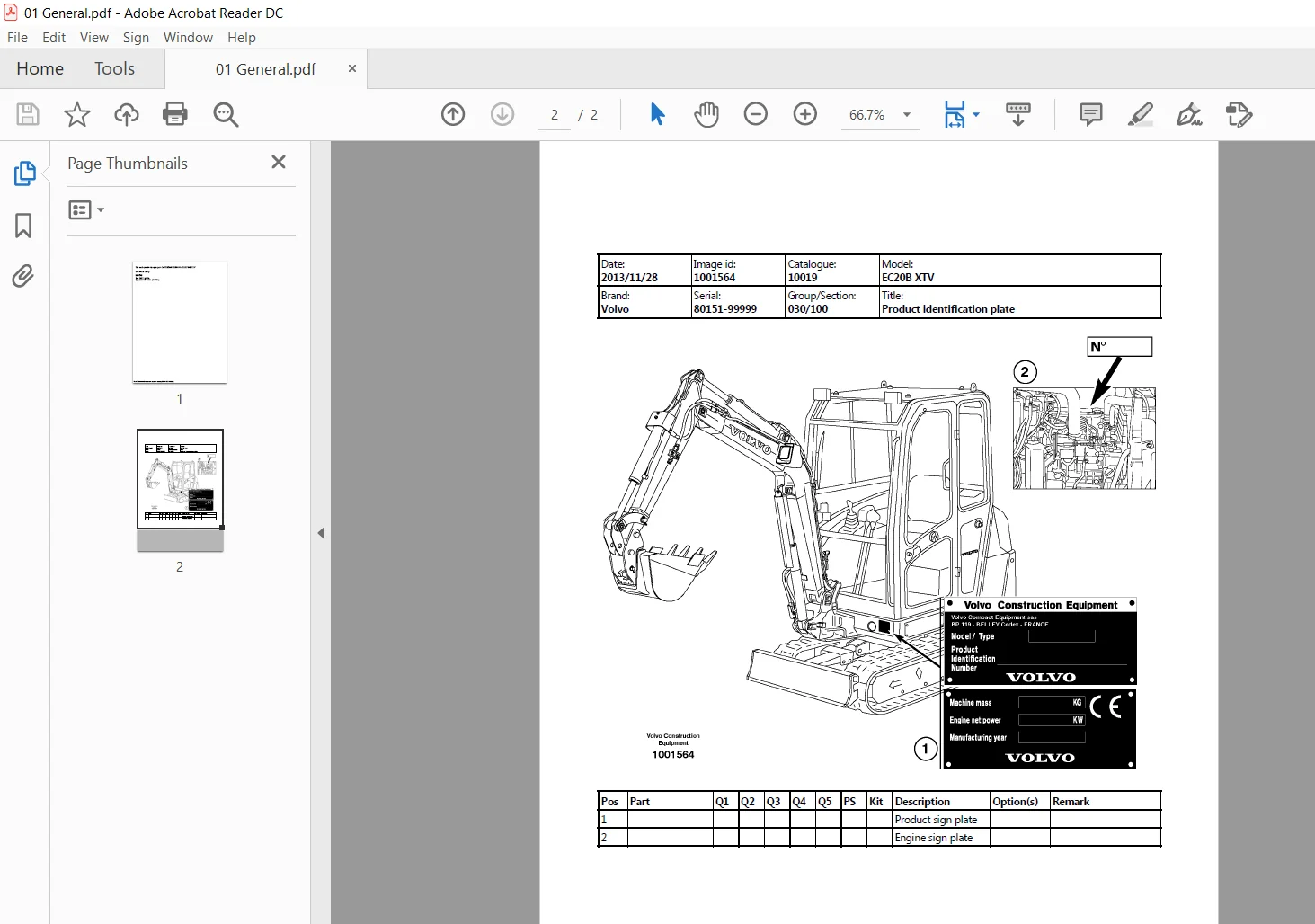The height and width of the screenshot is (924, 1315).
Task: Open the find text magnifier
Action: (226, 114)
